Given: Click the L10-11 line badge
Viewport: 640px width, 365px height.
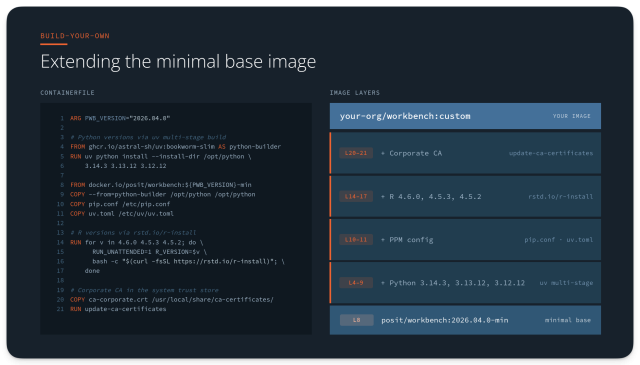Looking at the screenshot, I should click(356, 240).
